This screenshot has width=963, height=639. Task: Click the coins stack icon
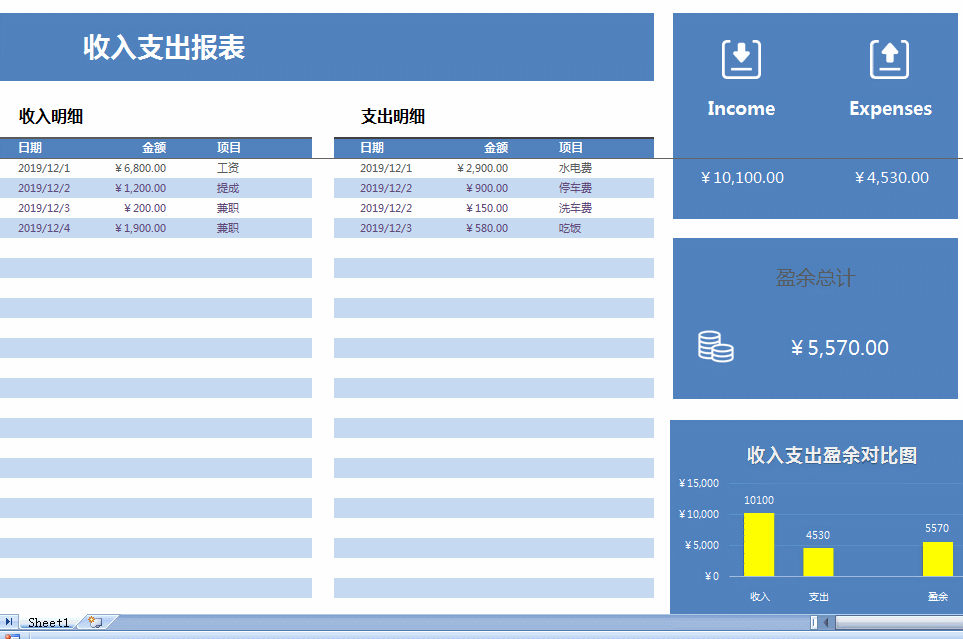pyautogui.click(x=715, y=347)
